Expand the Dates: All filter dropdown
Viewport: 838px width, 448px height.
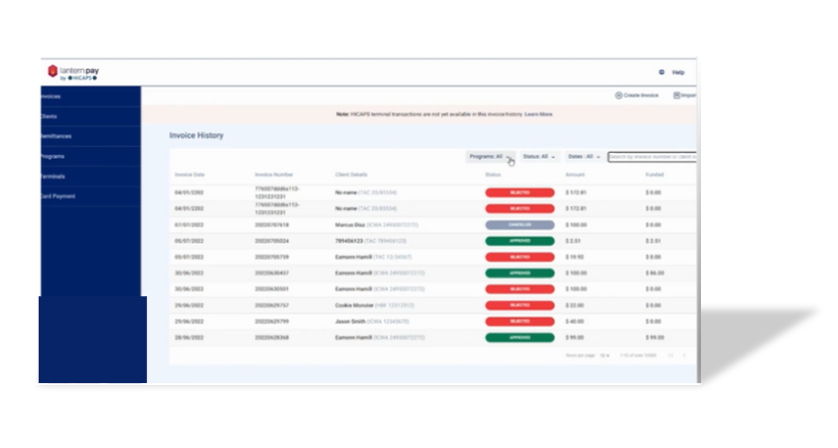coord(583,157)
